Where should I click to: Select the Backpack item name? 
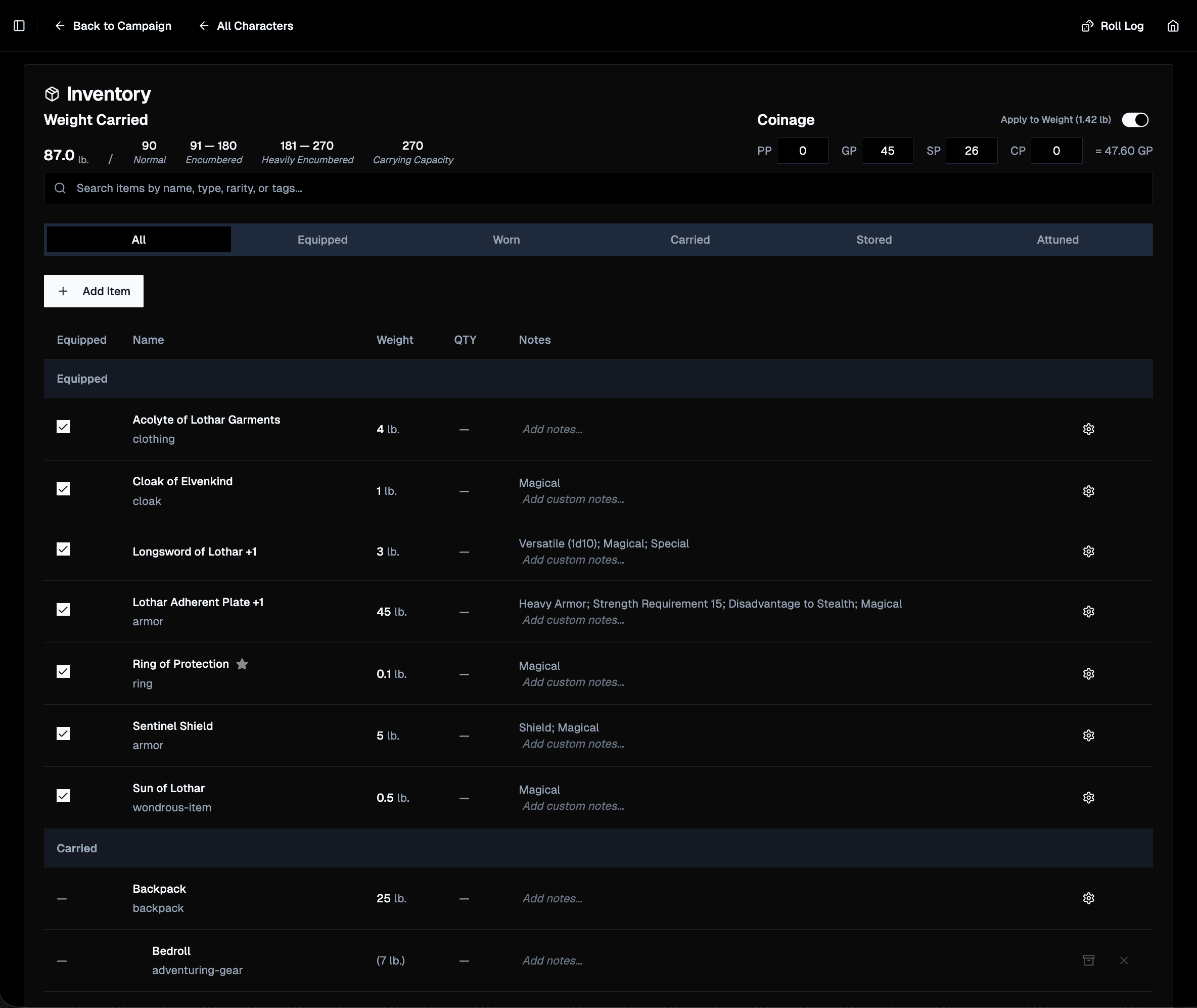pos(159,889)
